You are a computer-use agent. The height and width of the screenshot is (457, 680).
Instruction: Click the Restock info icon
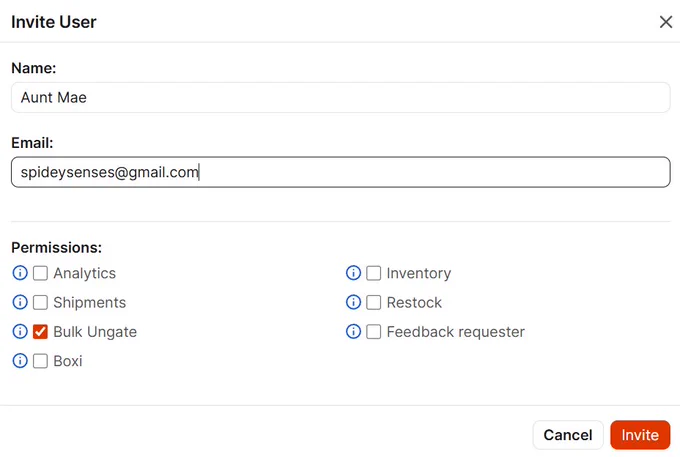353,302
